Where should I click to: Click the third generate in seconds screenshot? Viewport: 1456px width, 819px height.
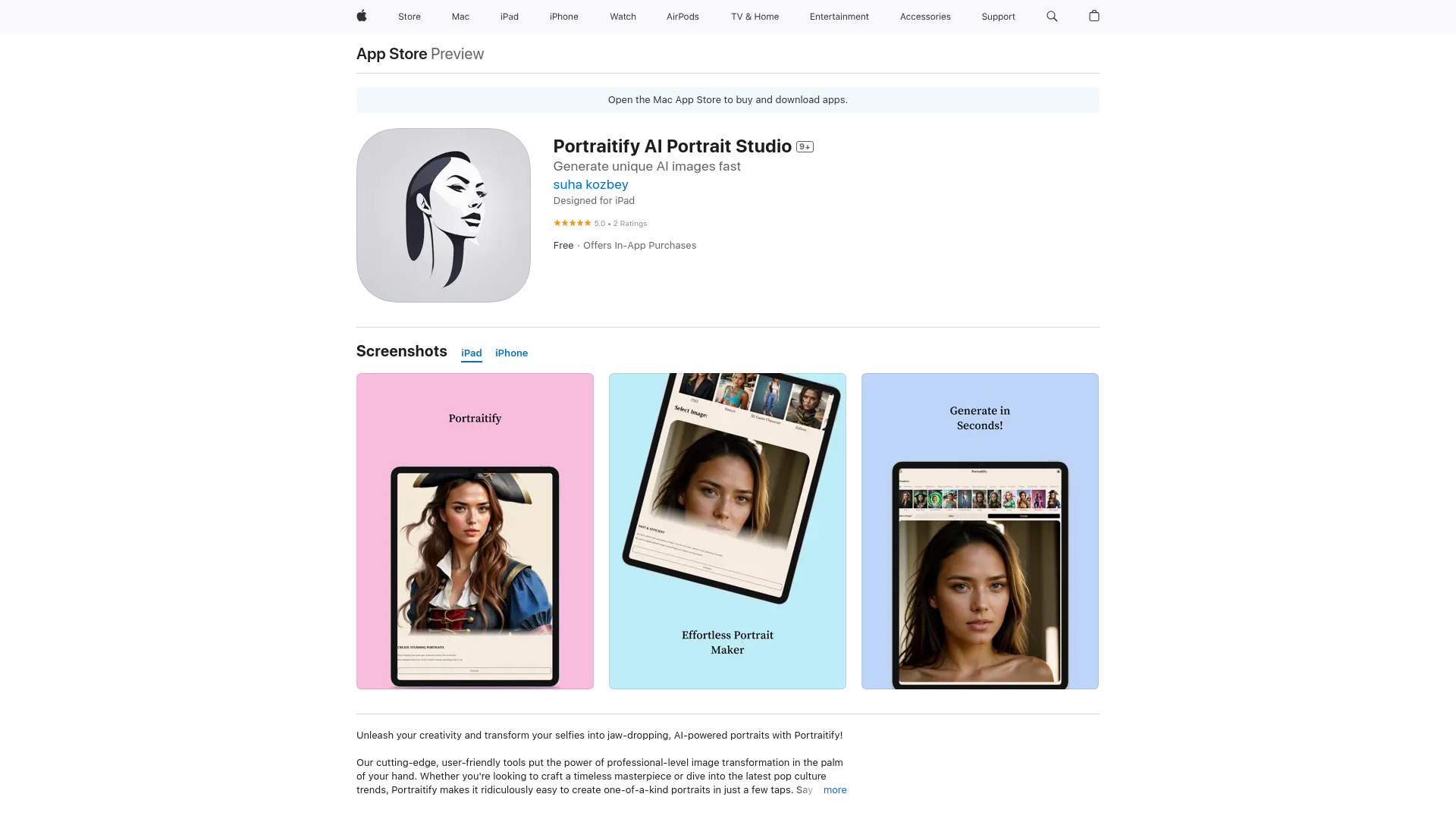pyautogui.click(x=980, y=531)
